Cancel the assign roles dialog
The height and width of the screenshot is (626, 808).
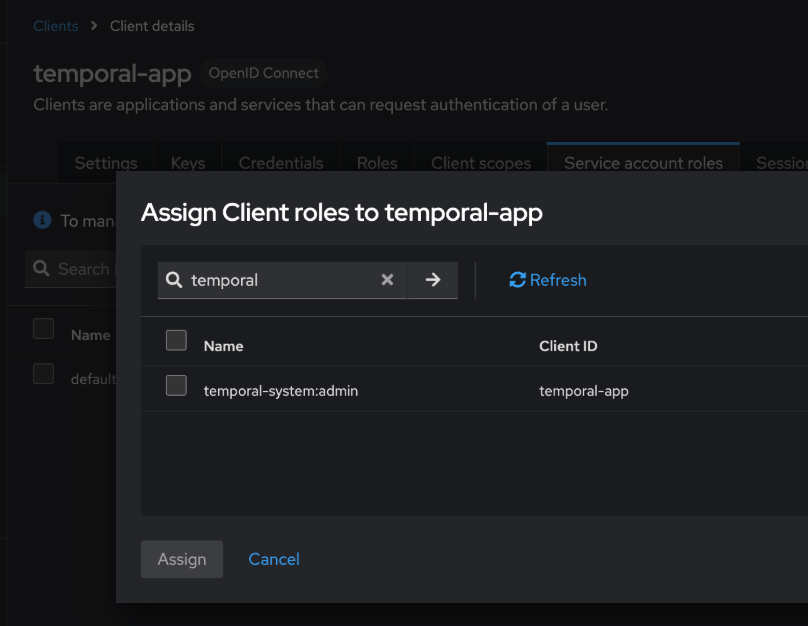click(x=274, y=559)
